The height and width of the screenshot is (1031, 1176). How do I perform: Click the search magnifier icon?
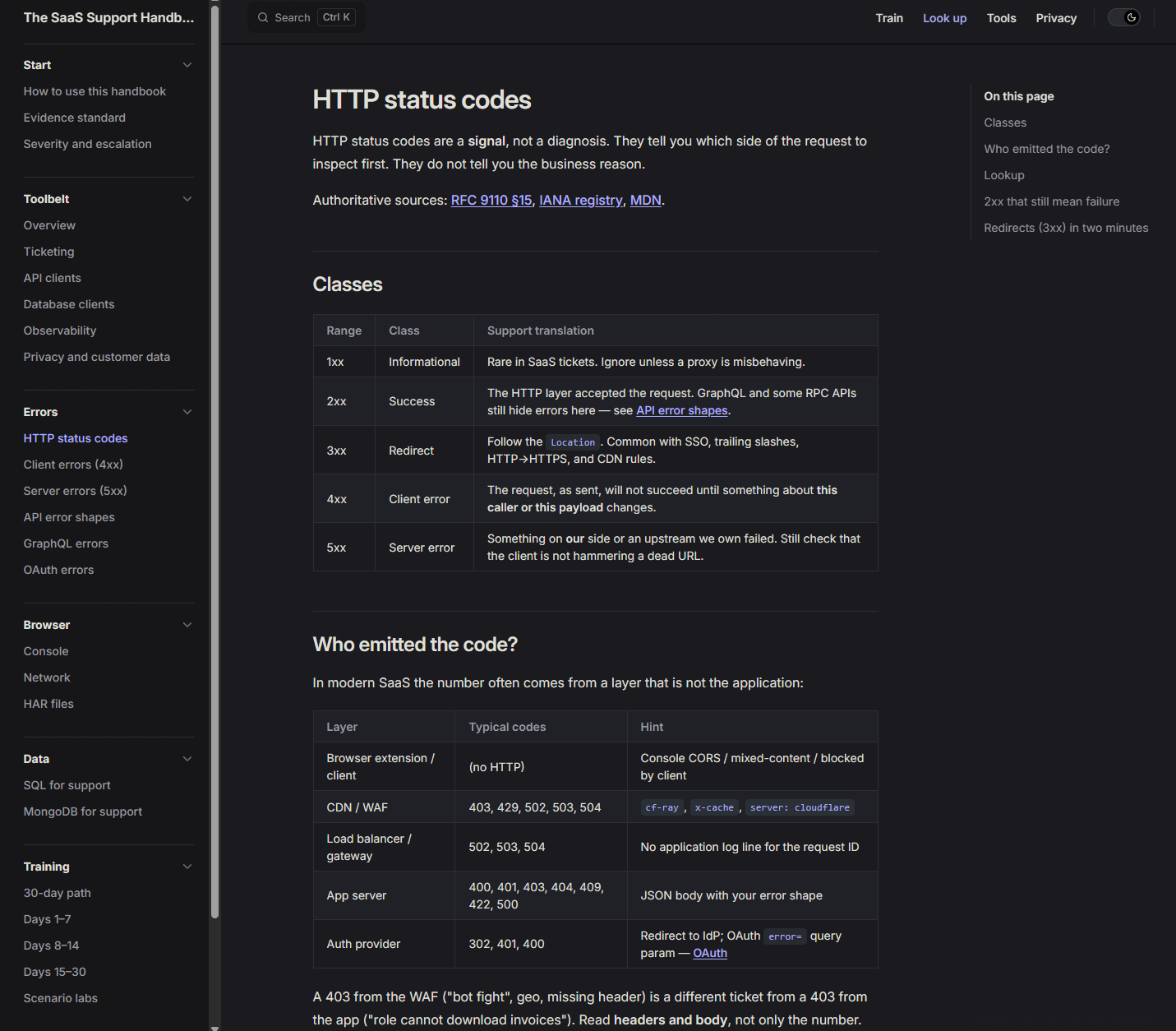coord(263,17)
